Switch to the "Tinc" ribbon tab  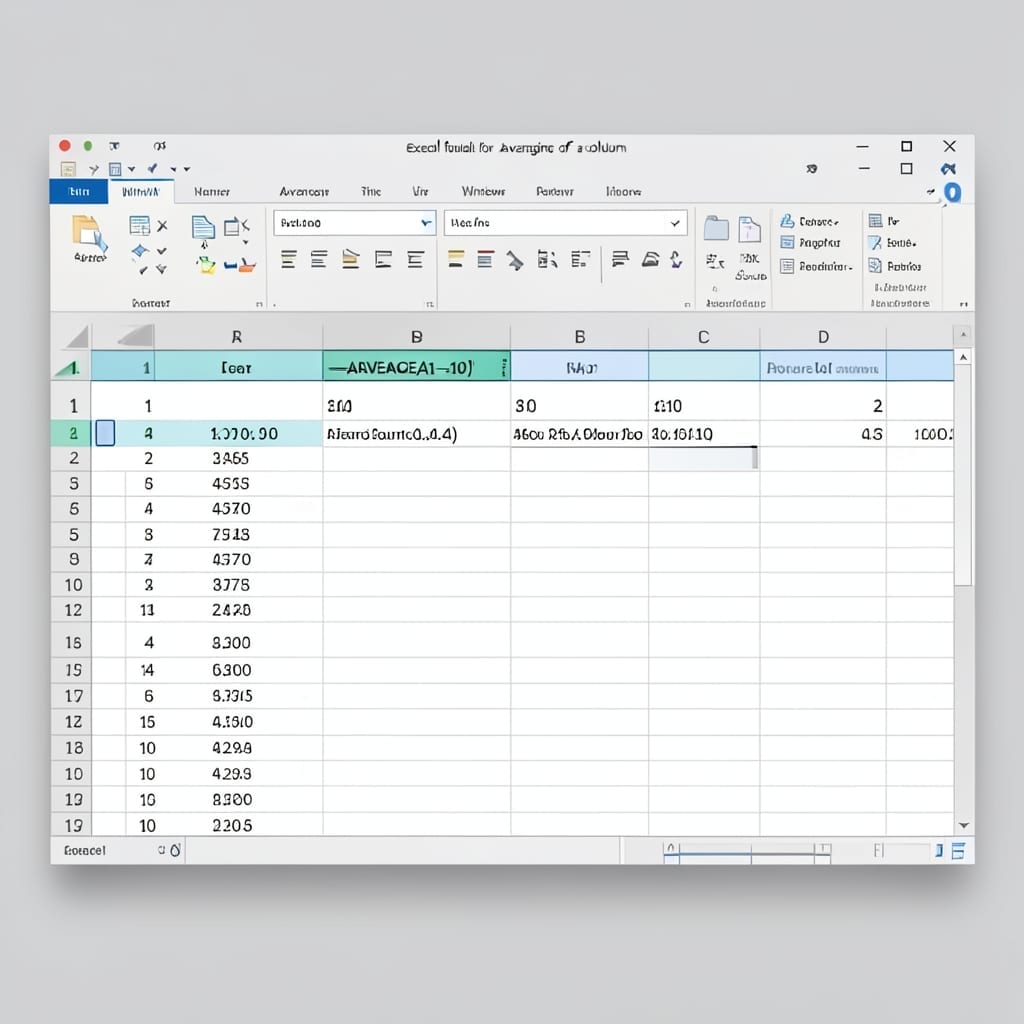coord(371,191)
